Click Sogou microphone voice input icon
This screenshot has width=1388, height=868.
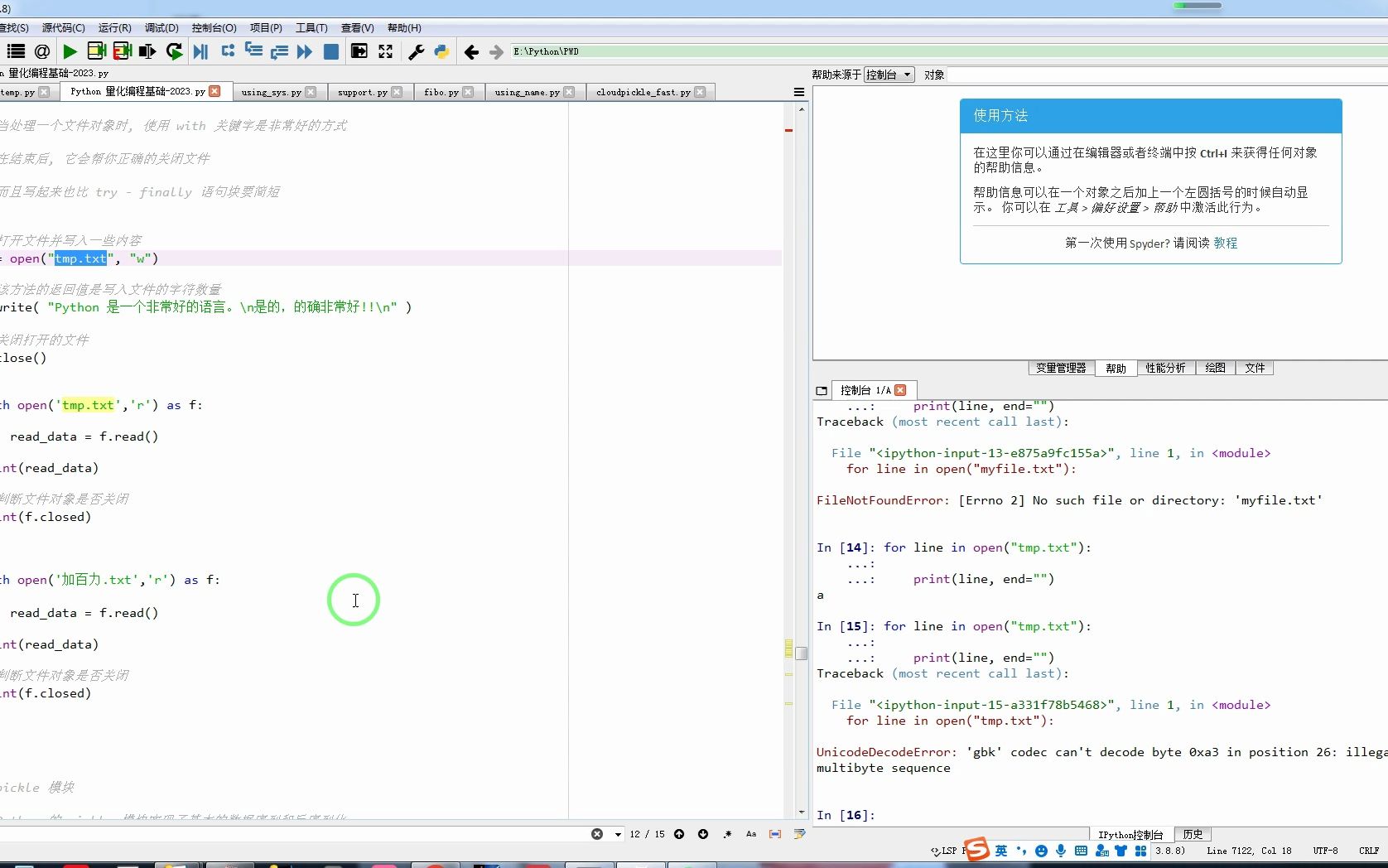1061,851
